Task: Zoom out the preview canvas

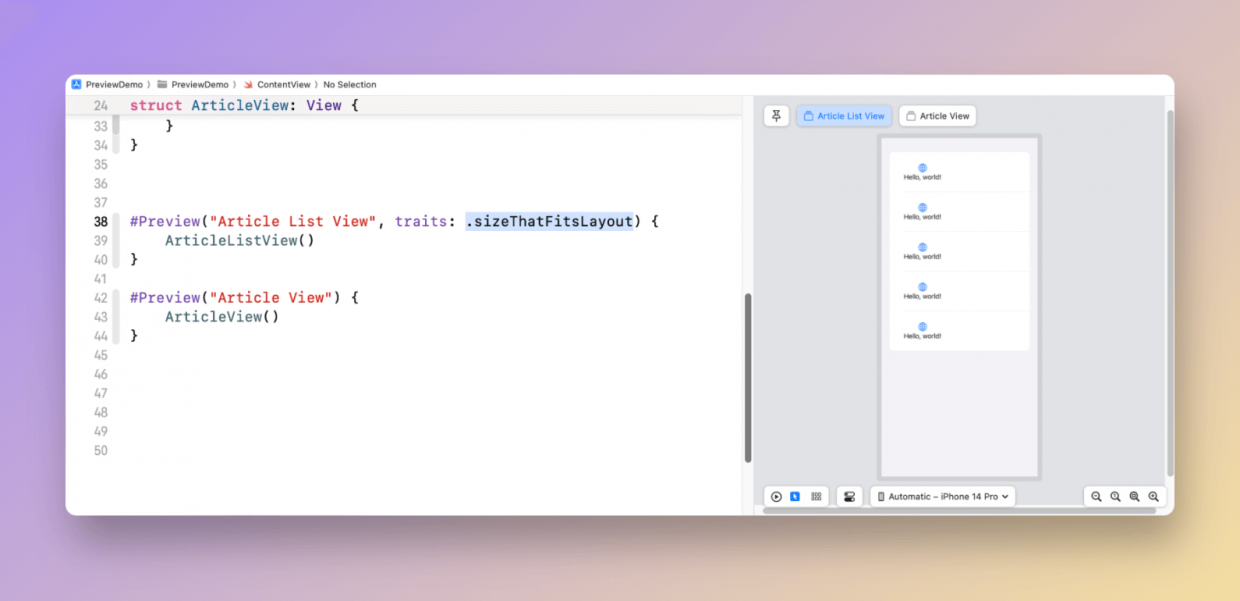Action: click(1096, 496)
